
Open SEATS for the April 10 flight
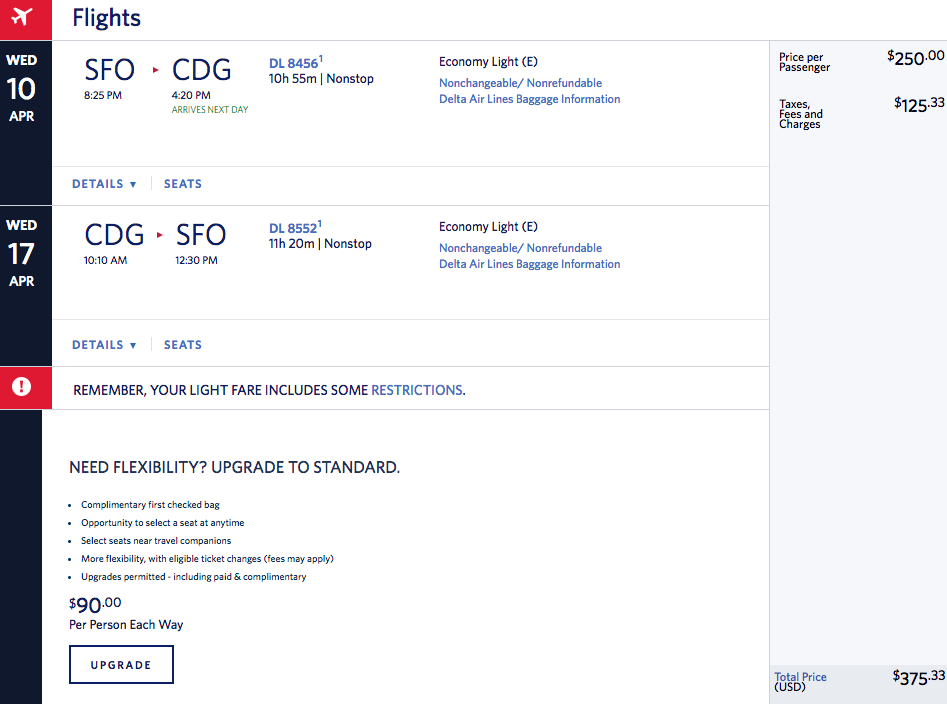click(x=183, y=184)
